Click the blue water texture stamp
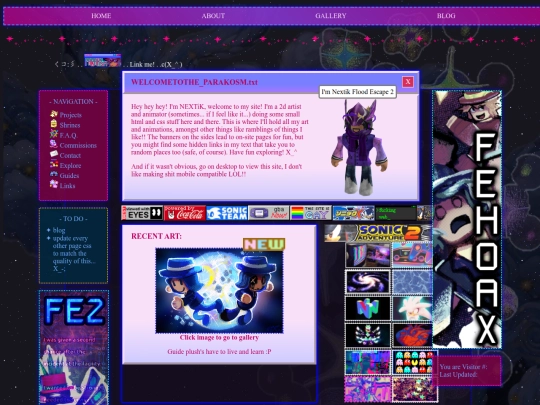The height and width of the screenshot is (405, 540). pos(412,282)
